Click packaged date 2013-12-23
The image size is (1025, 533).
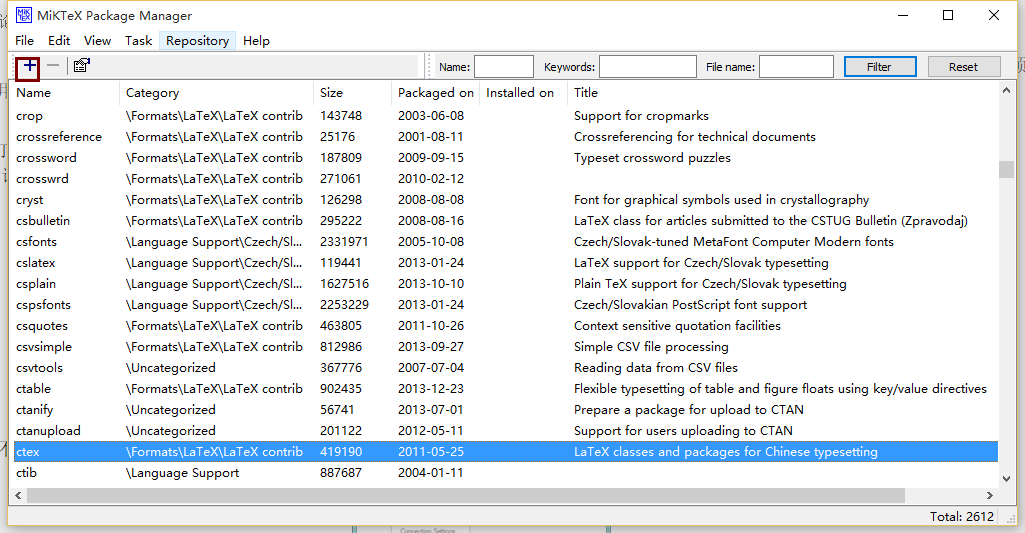pyautogui.click(x=431, y=388)
